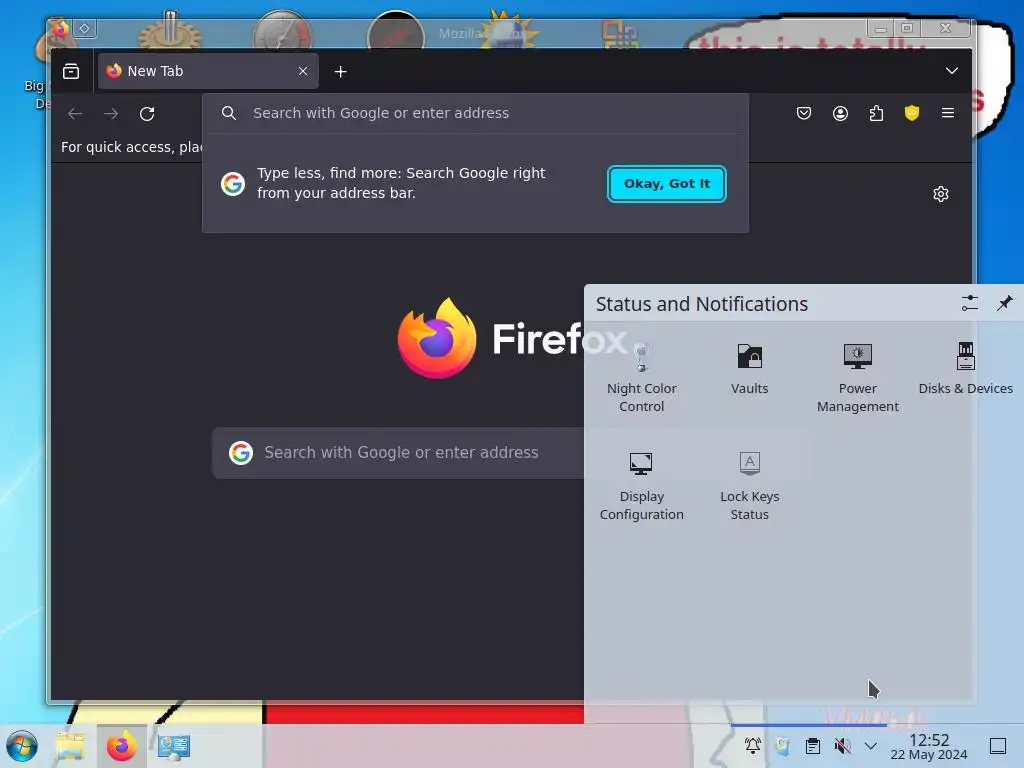Reload the current Firefox page
This screenshot has height=768, width=1024.
click(147, 114)
